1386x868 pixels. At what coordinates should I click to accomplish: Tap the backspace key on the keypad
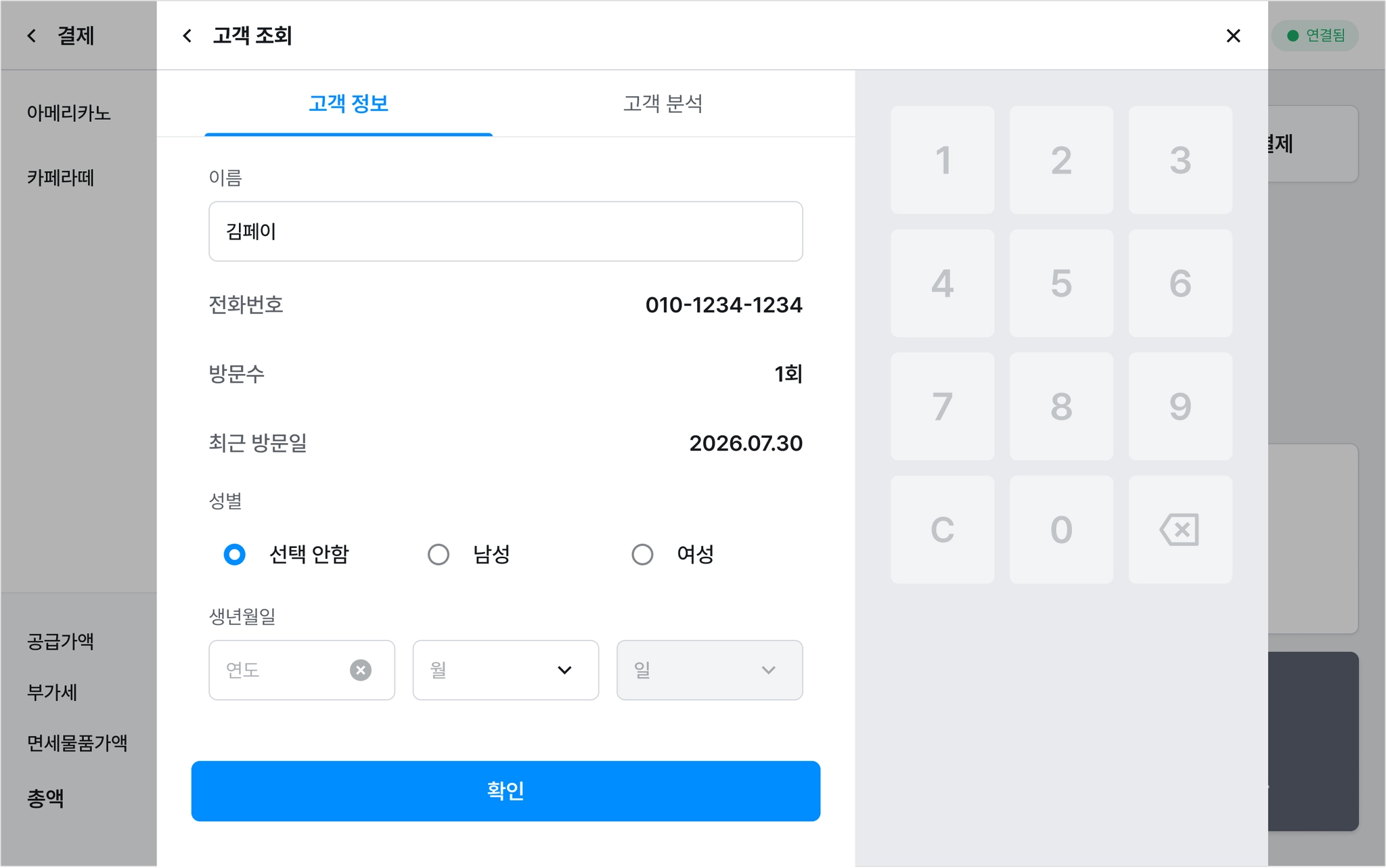(x=1180, y=529)
